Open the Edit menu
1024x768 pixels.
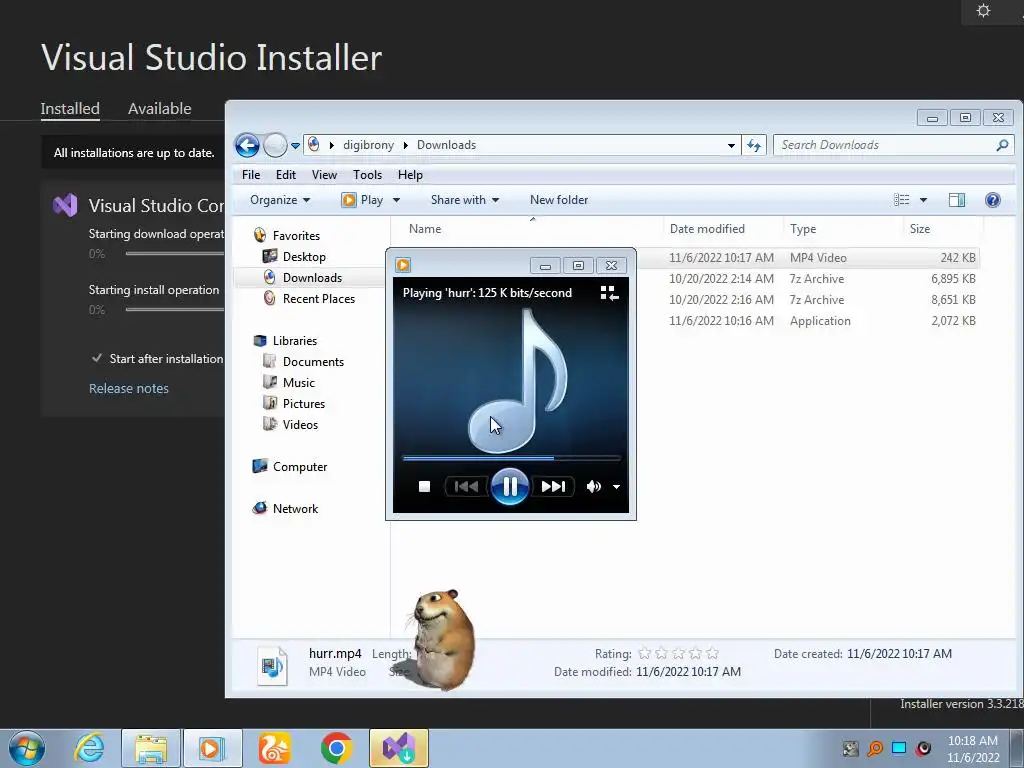[285, 175]
